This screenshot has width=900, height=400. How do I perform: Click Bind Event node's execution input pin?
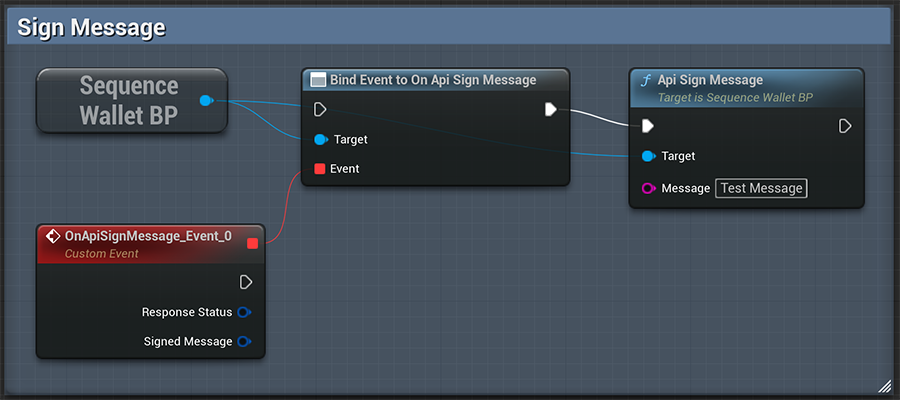coord(320,109)
